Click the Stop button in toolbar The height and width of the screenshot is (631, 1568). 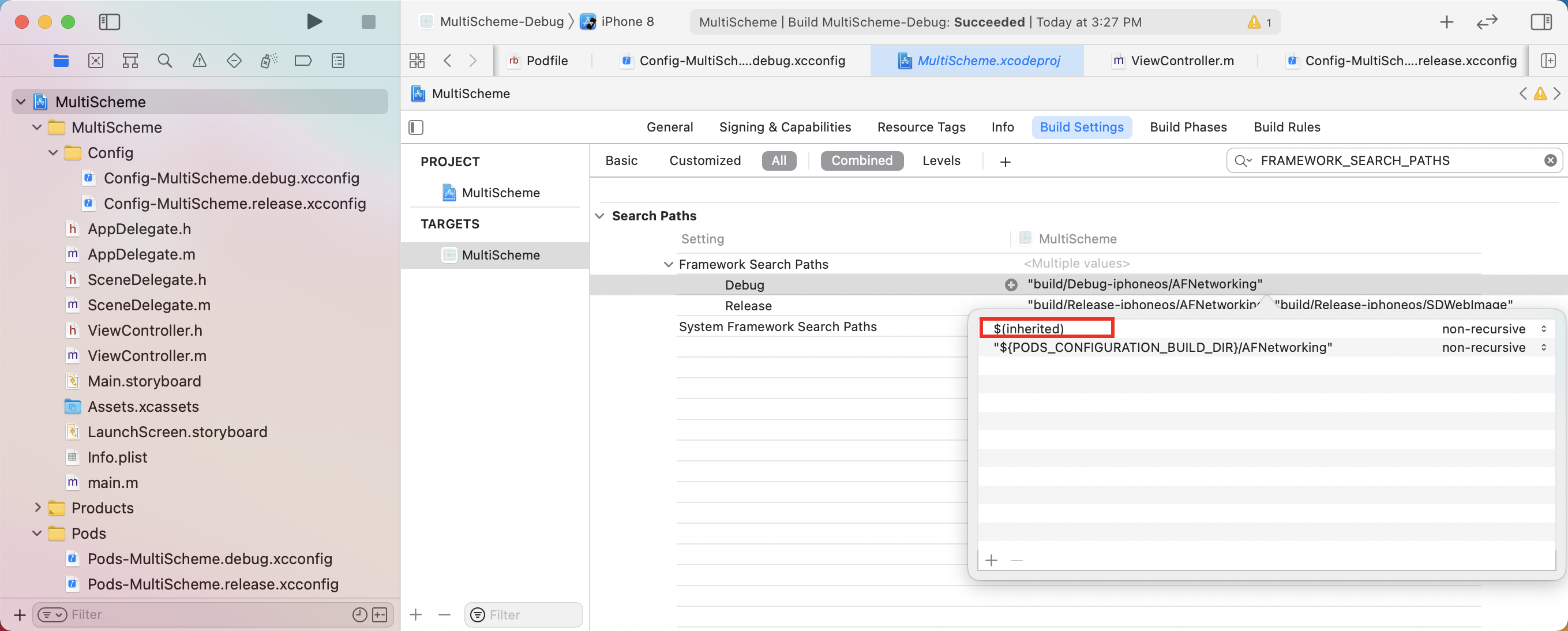[368, 22]
